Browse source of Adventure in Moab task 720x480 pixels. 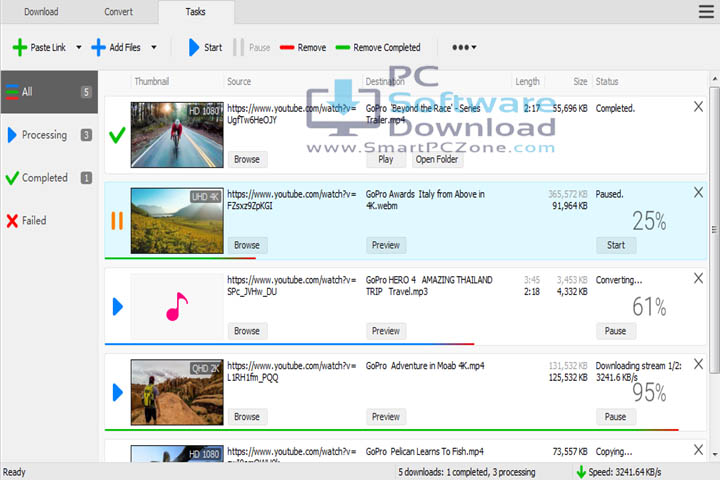click(x=247, y=417)
